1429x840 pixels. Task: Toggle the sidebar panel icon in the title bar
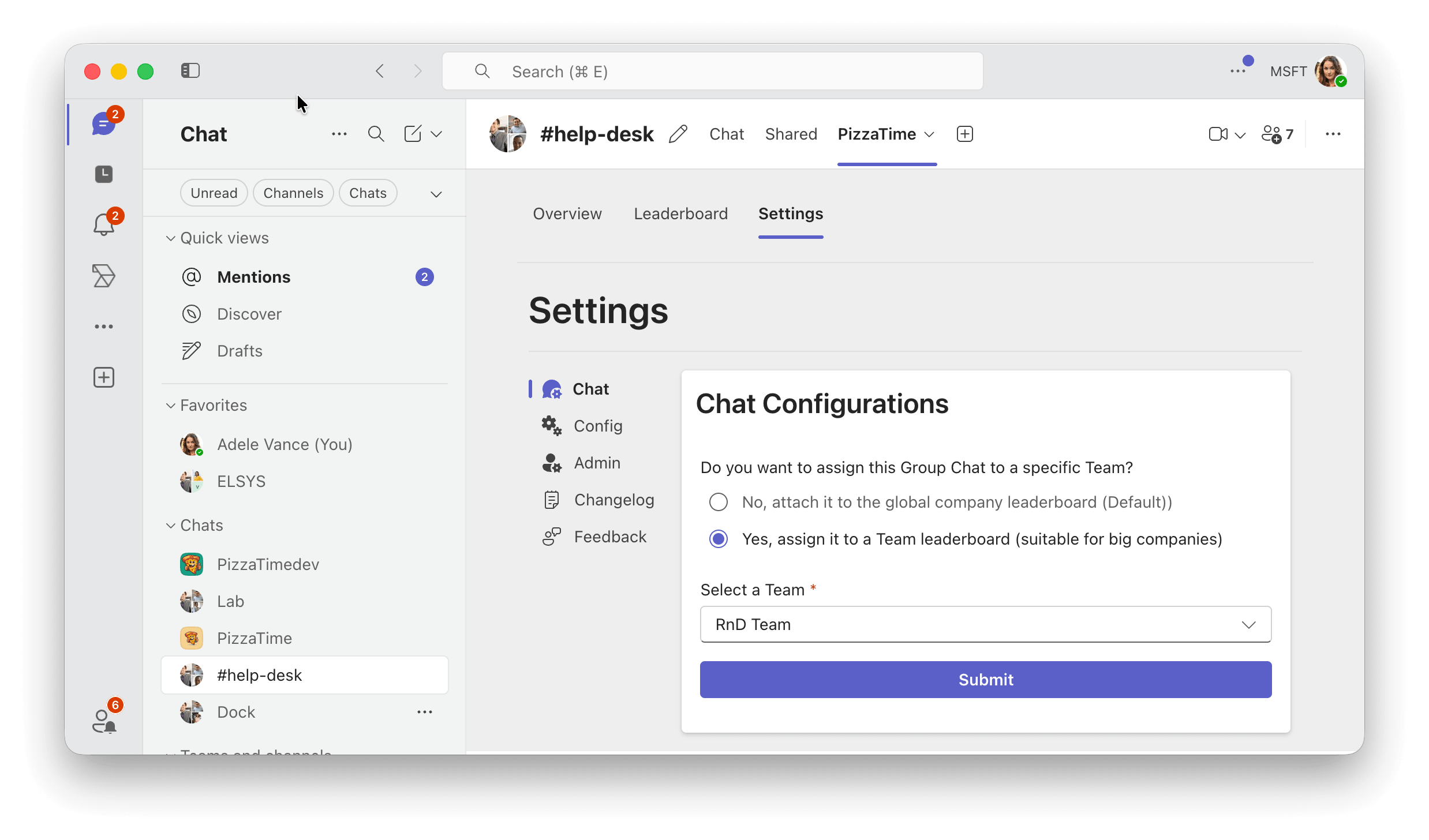pyautogui.click(x=190, y=71)
